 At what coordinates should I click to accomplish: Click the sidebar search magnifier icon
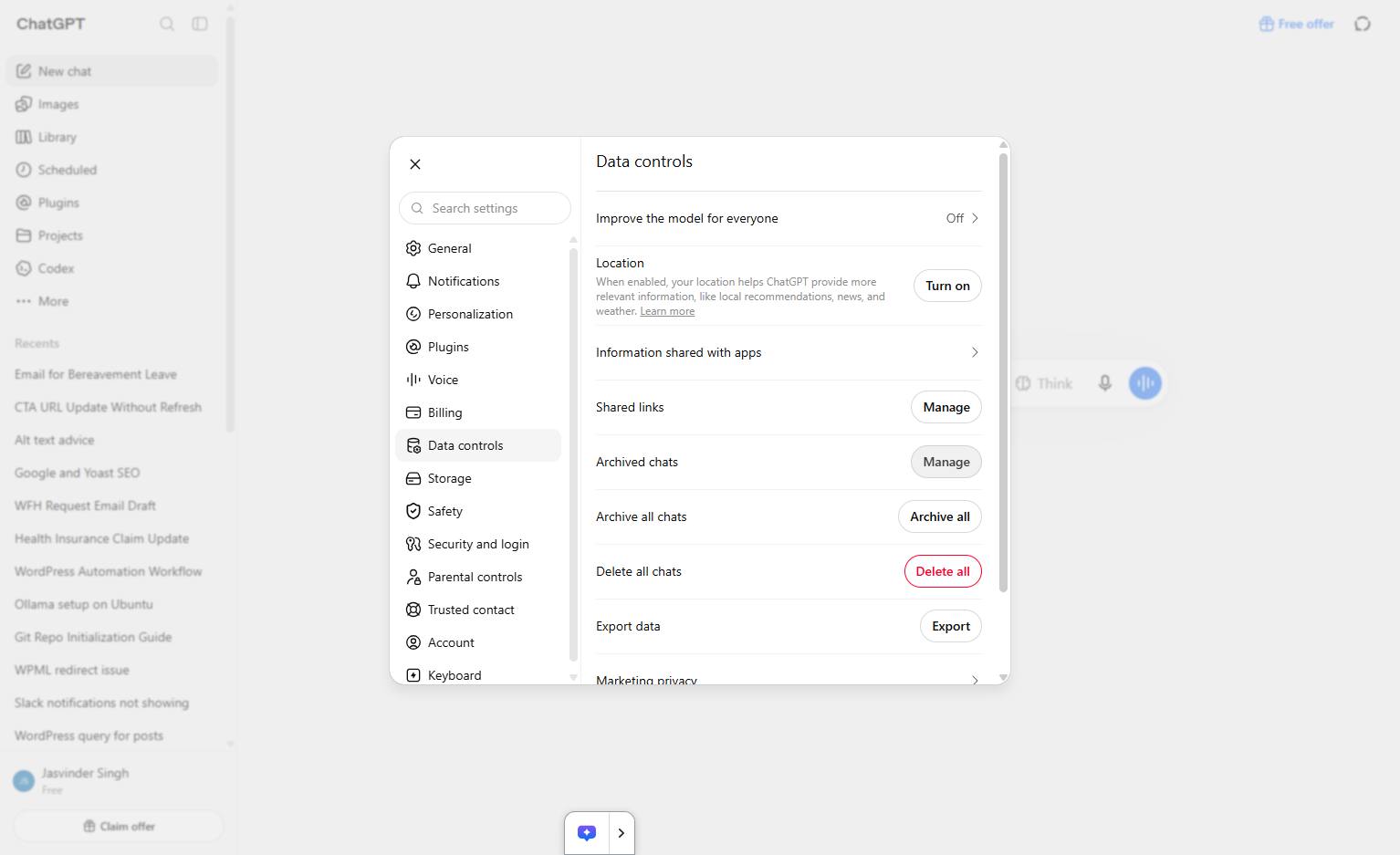pos(167,24)
